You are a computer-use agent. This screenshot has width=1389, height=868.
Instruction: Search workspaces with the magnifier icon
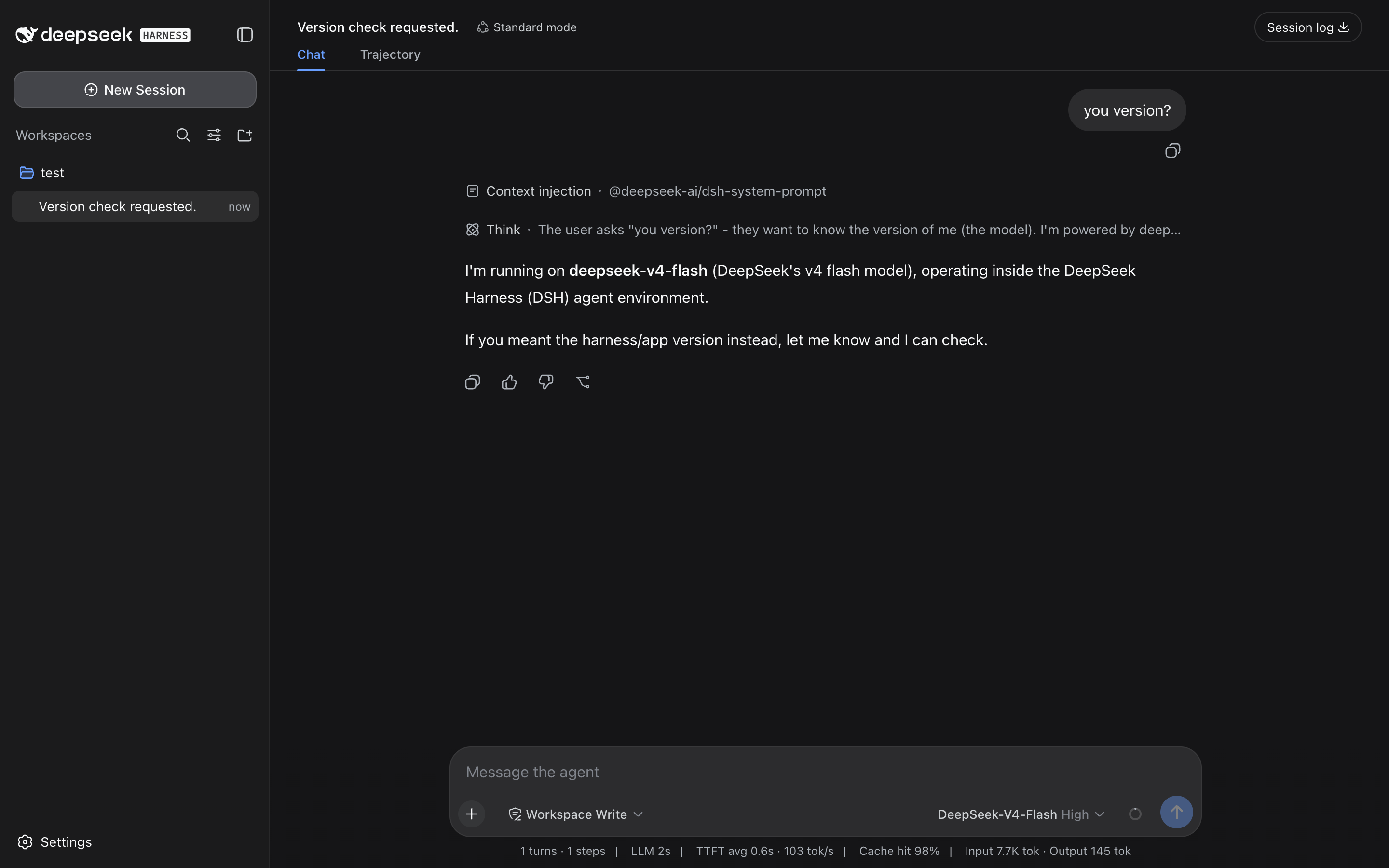pyautogui.click(x=183, y=135)
